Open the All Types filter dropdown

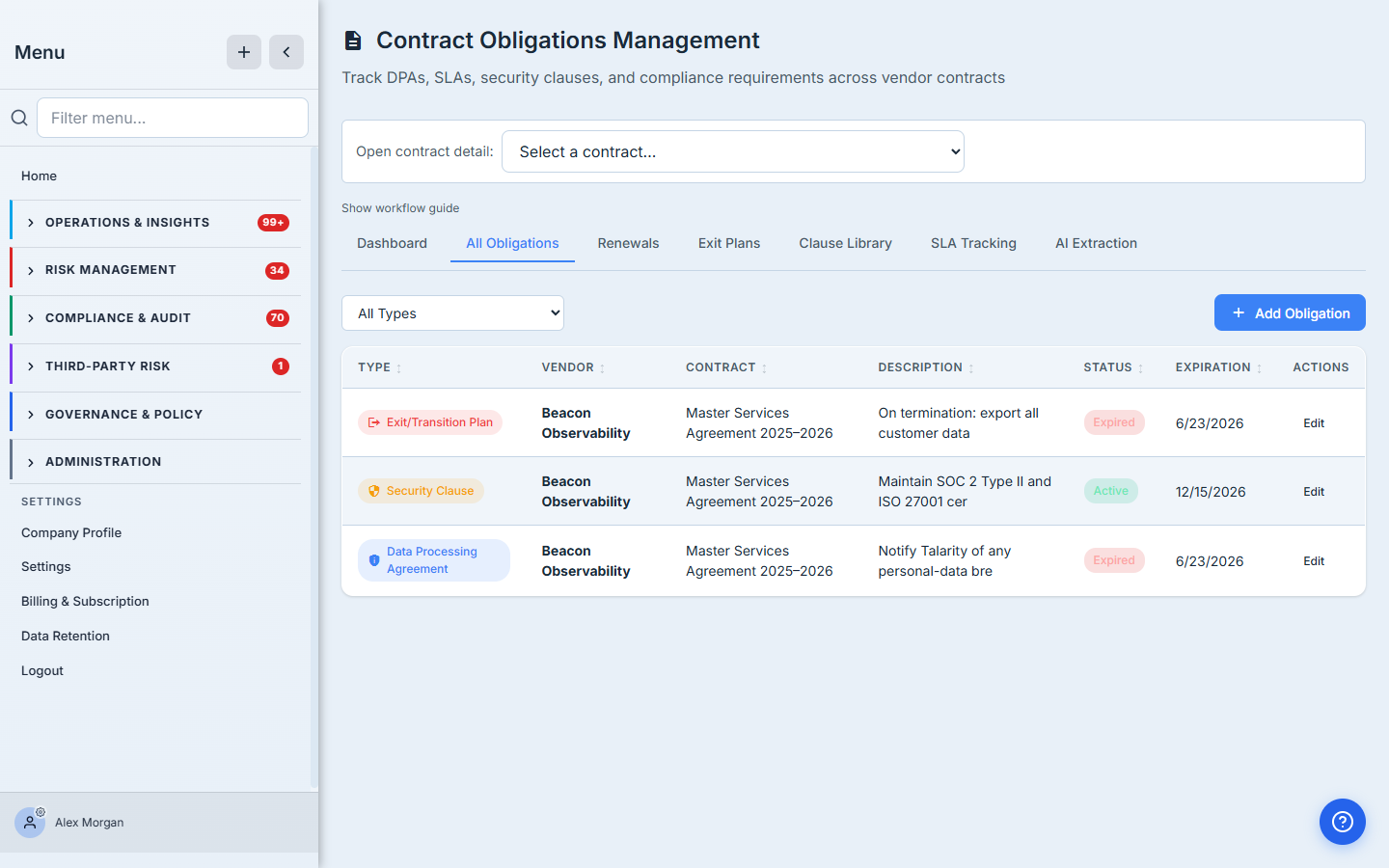point(452,313)
